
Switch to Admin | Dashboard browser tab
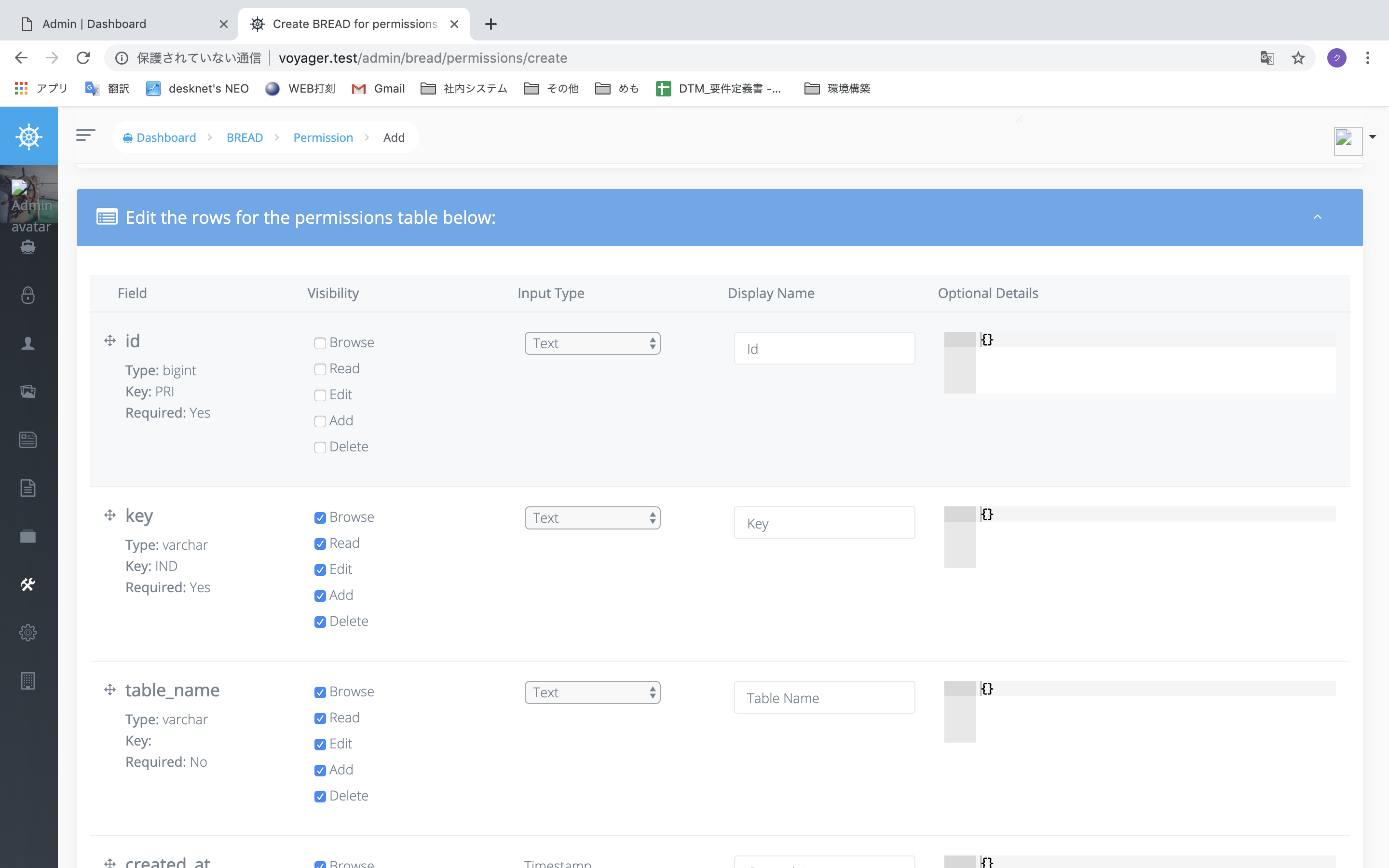pos(95,24)
